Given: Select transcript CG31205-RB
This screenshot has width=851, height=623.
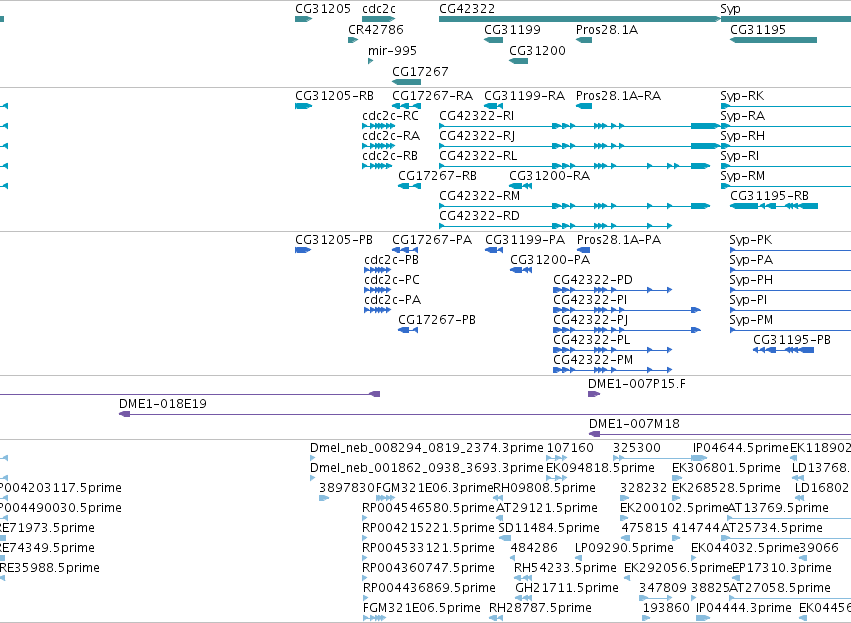Looking at the screenshot, I should (303, 106).
